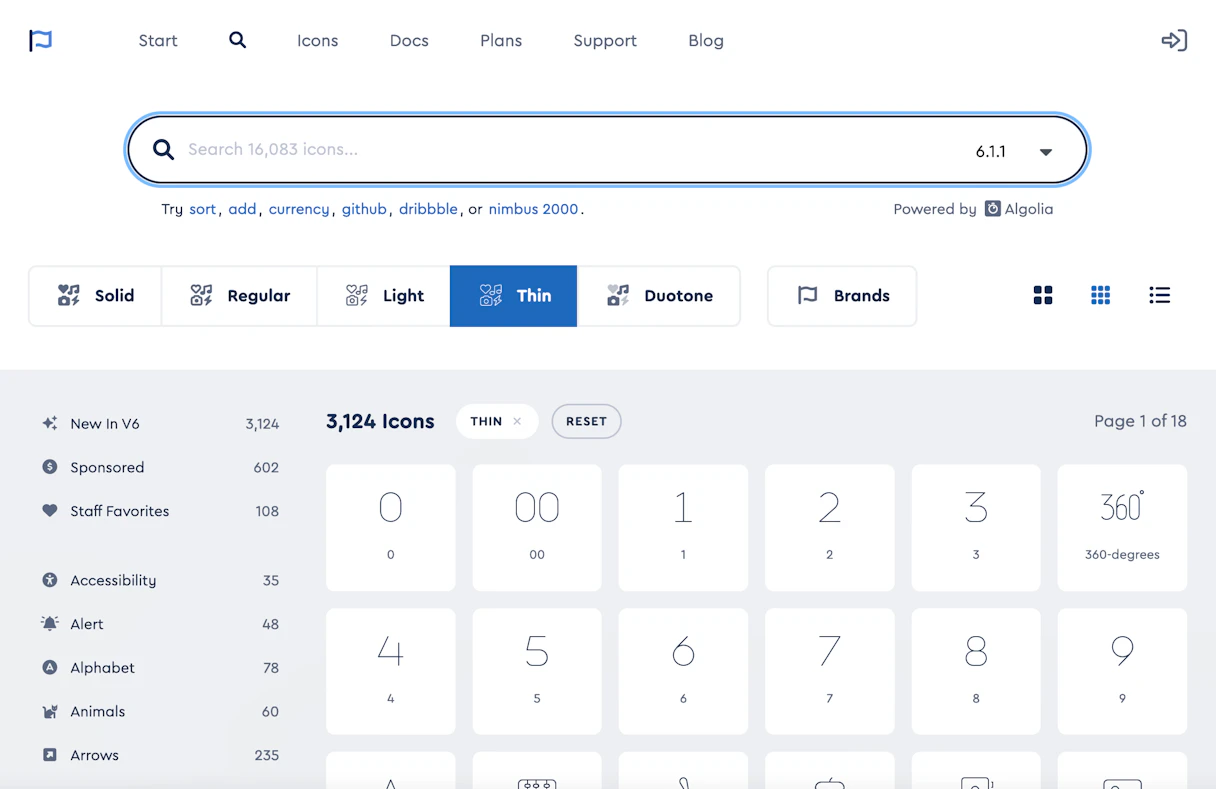Select the Duotone style filter
This screenshot has width=1216, height=789.
[659, 296]
